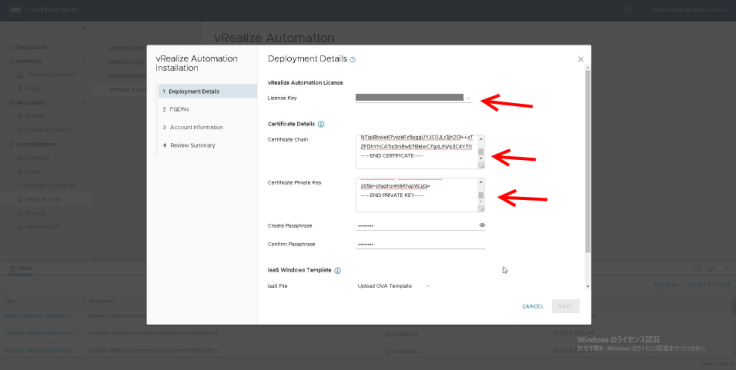Screen dimensions: 736x370
Task: Open the administrator user menu
Action: click(690, 10)
